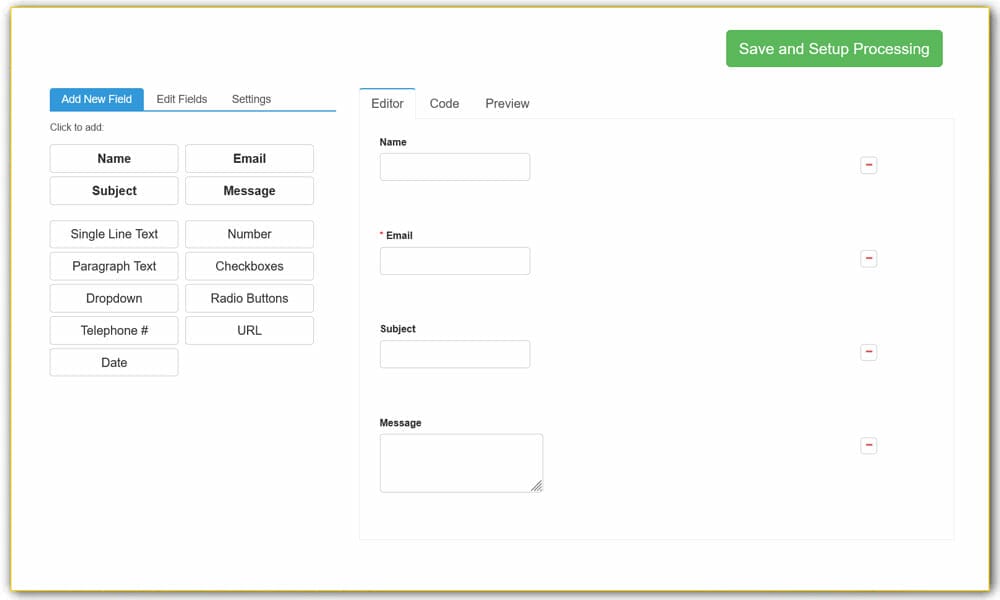Viewport: 1000px width, 600px height.
Task: Add a Dropdown field to the form
Action: (x=113, y=298)
